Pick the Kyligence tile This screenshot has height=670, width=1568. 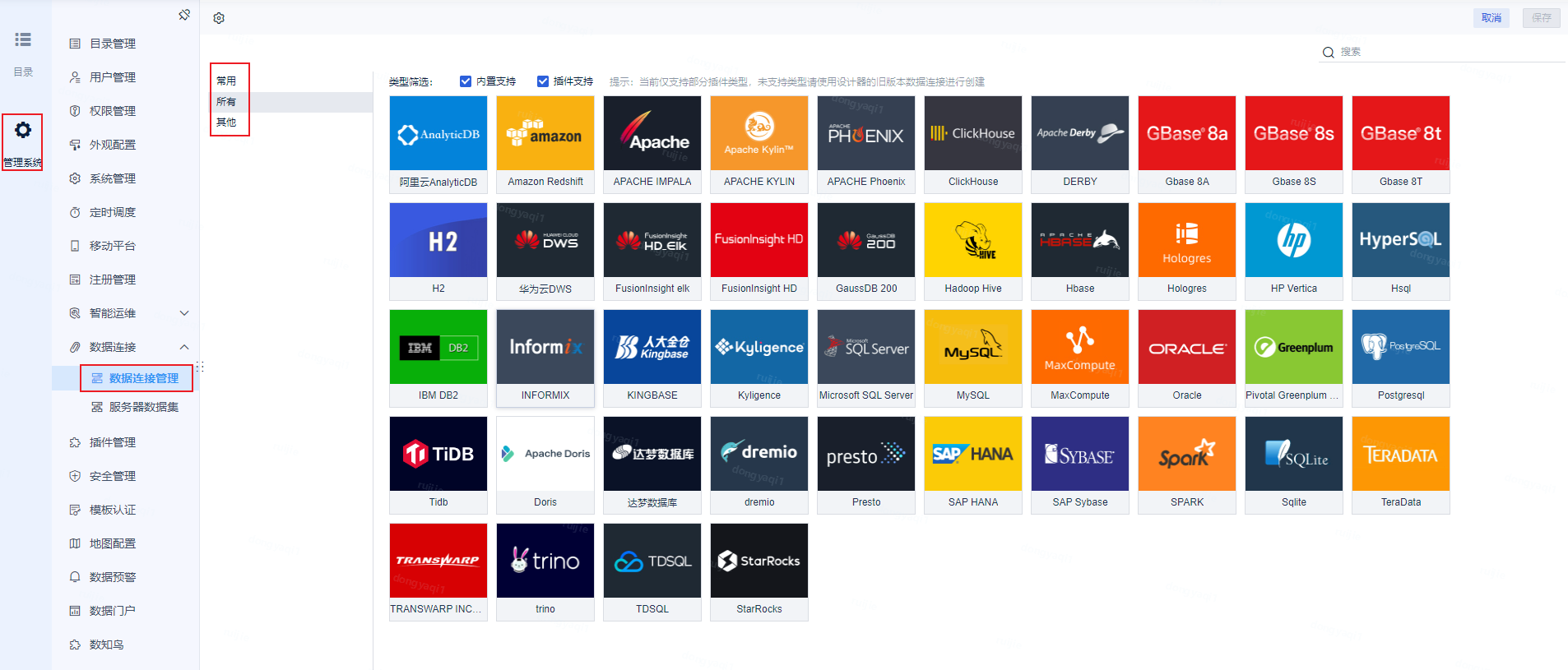759,358
